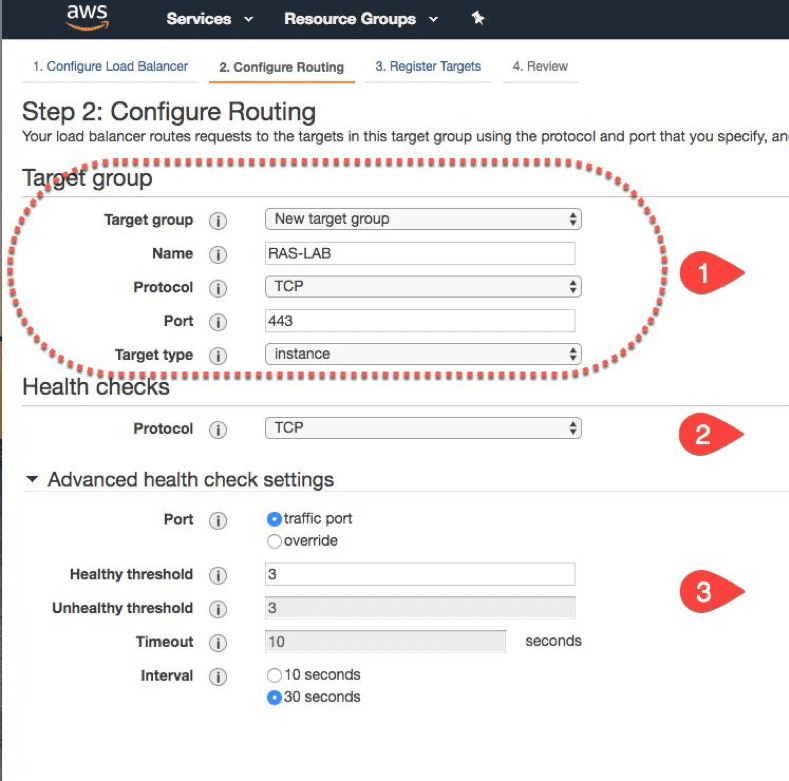Image resolution: width=789 pixels, height=781 pixels.
Task: Open the New target group dropdown
Action: 423,219
